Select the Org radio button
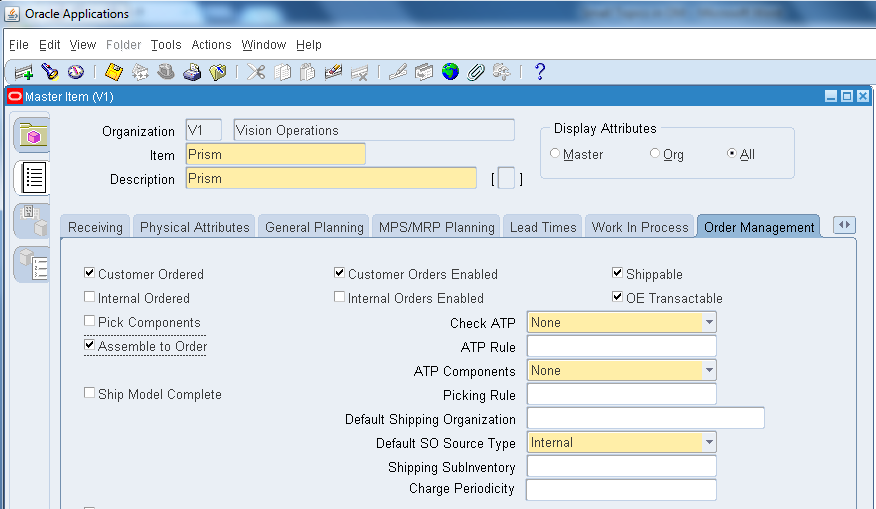876x509 pixels. point(655,153)
